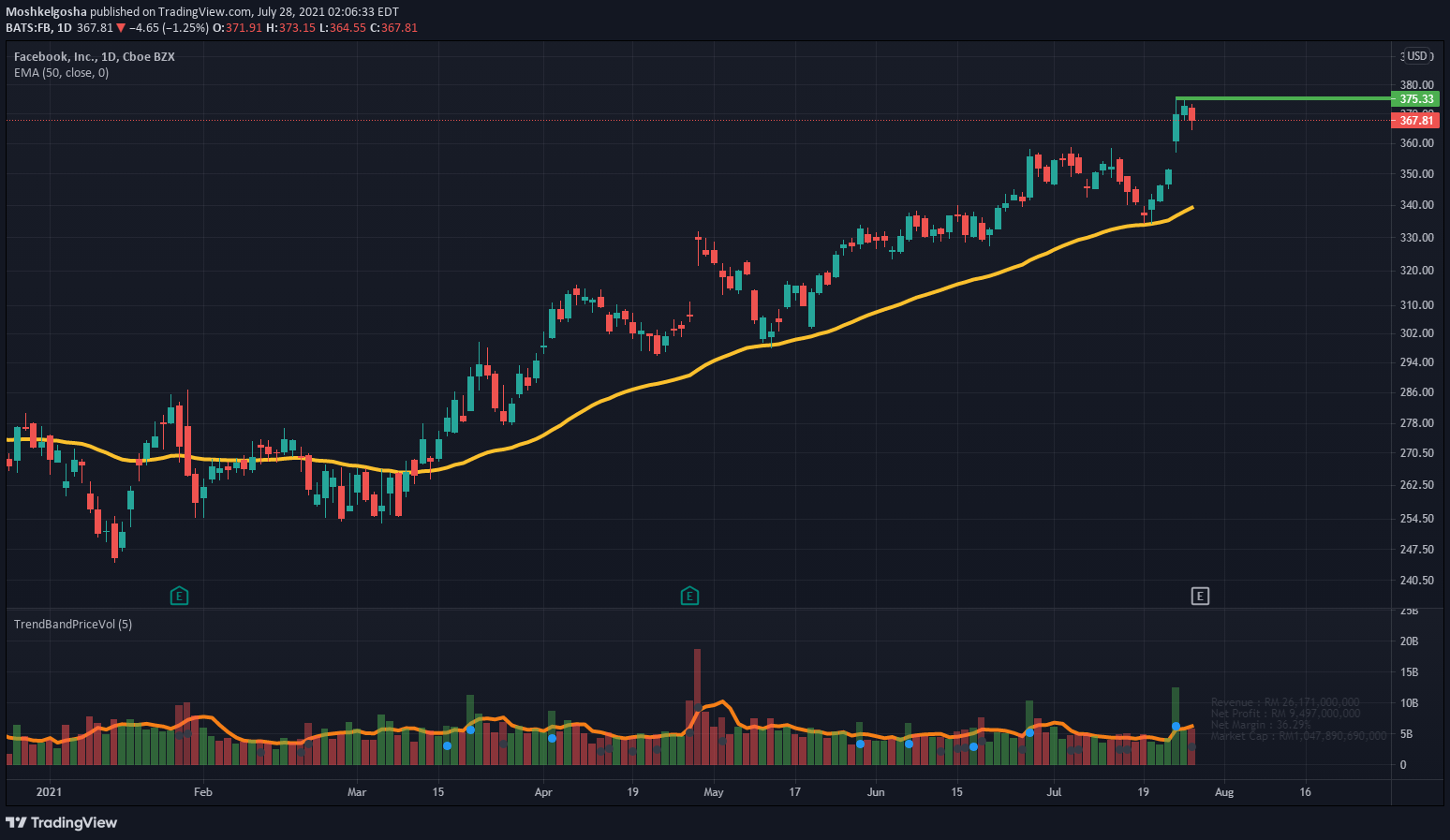Click the earnings marker icon near May

(689, 596)
